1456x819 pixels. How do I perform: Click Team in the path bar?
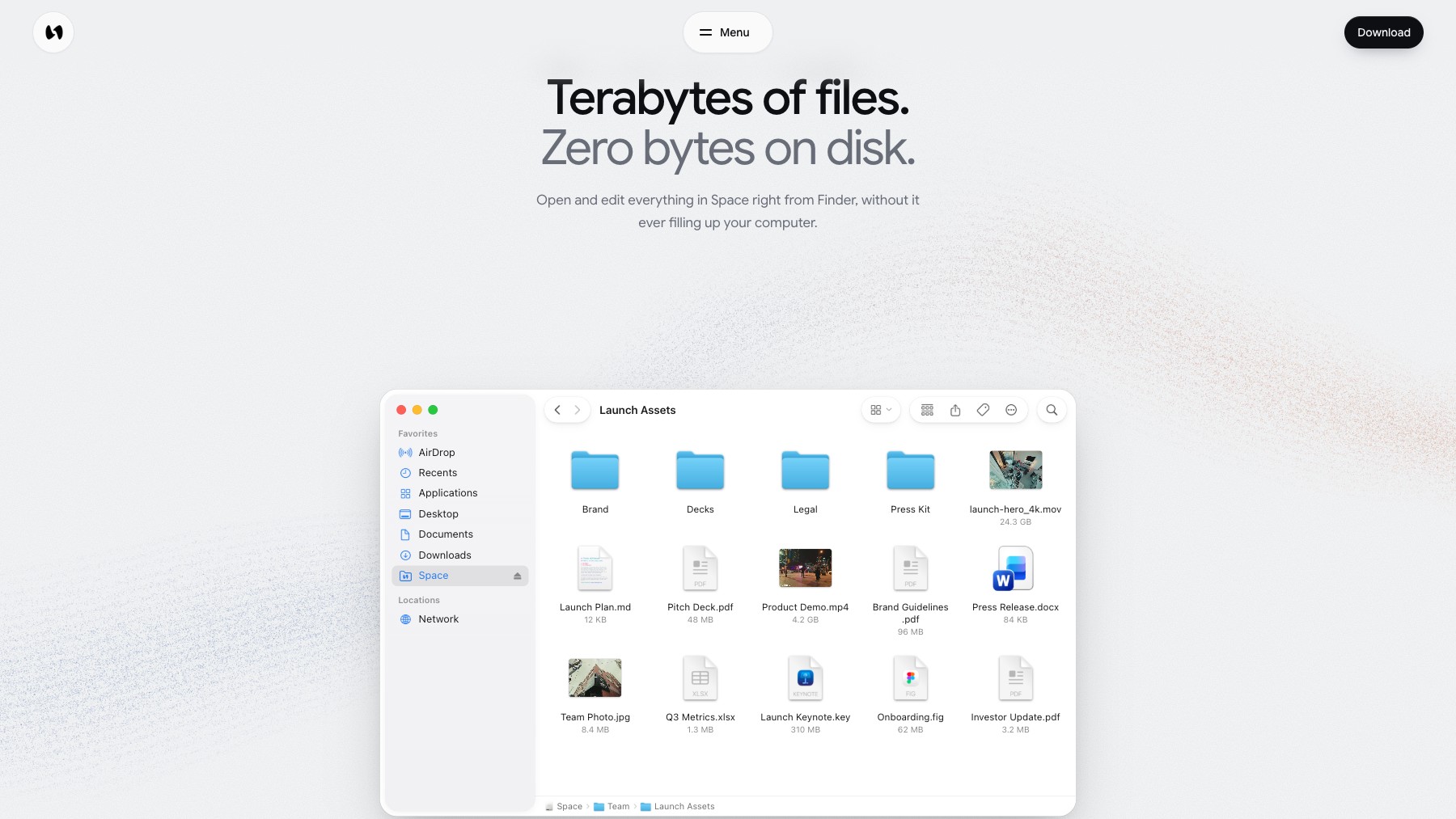(612, 807)
